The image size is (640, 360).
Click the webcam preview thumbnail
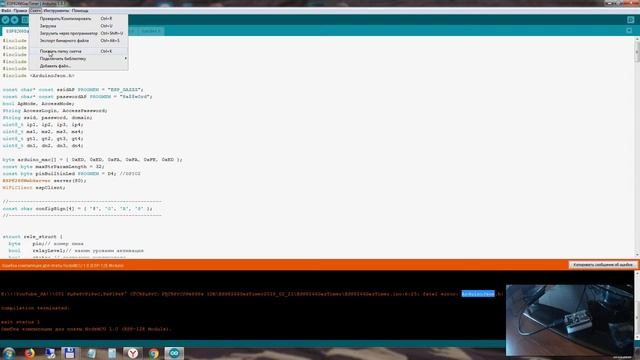click(569, 320)
